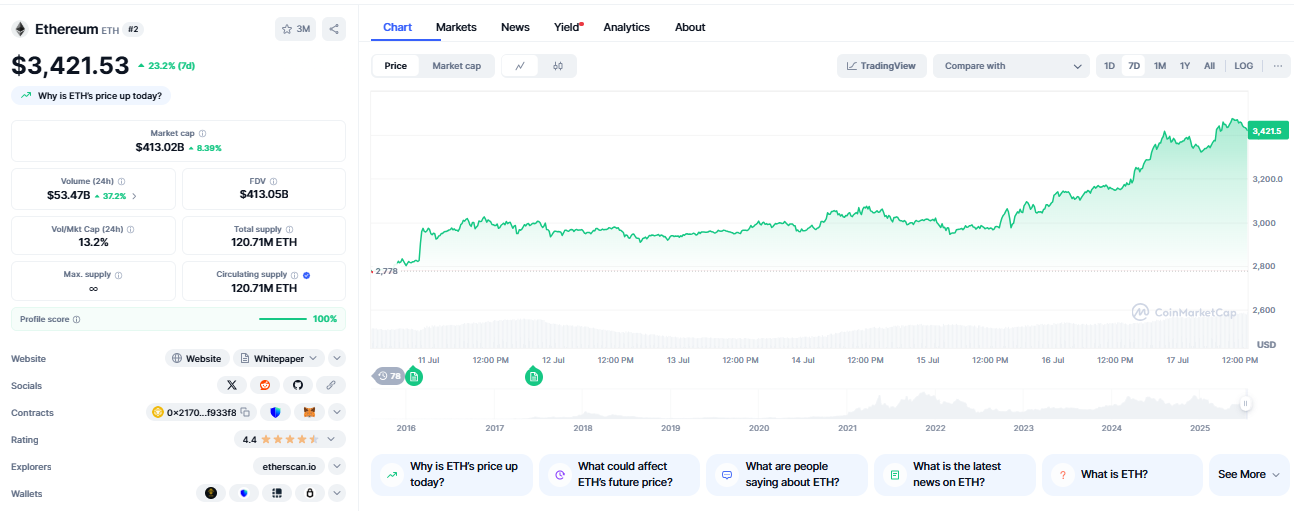Screen dimensions: 1294x511
Task: Click the verified circulating supply badge
Action: 306,274
